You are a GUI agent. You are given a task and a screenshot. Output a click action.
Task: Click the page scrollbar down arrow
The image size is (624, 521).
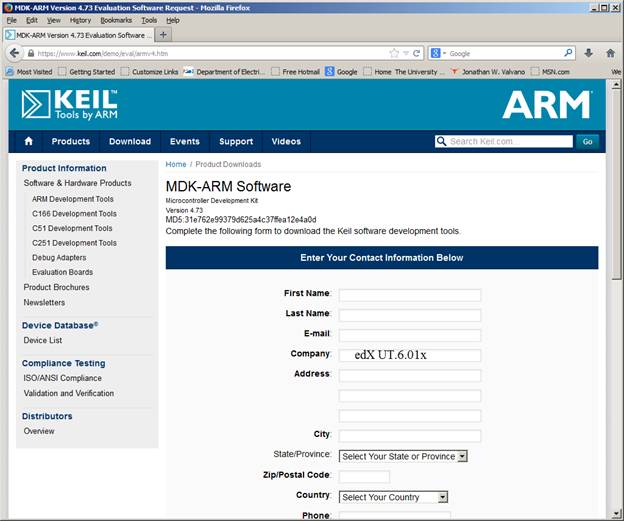pos(616,513)
